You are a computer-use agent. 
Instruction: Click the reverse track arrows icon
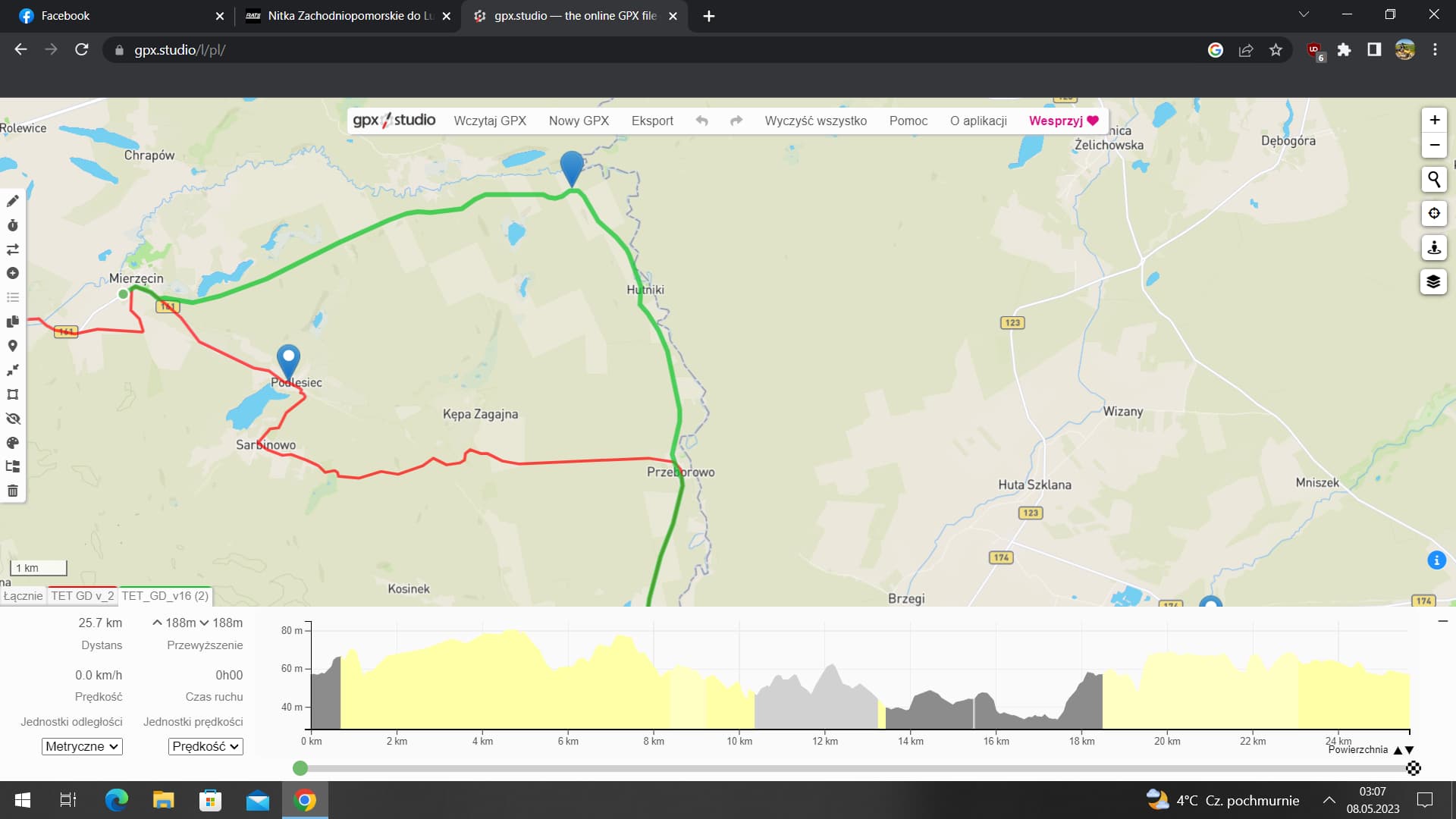coord(13,249)
